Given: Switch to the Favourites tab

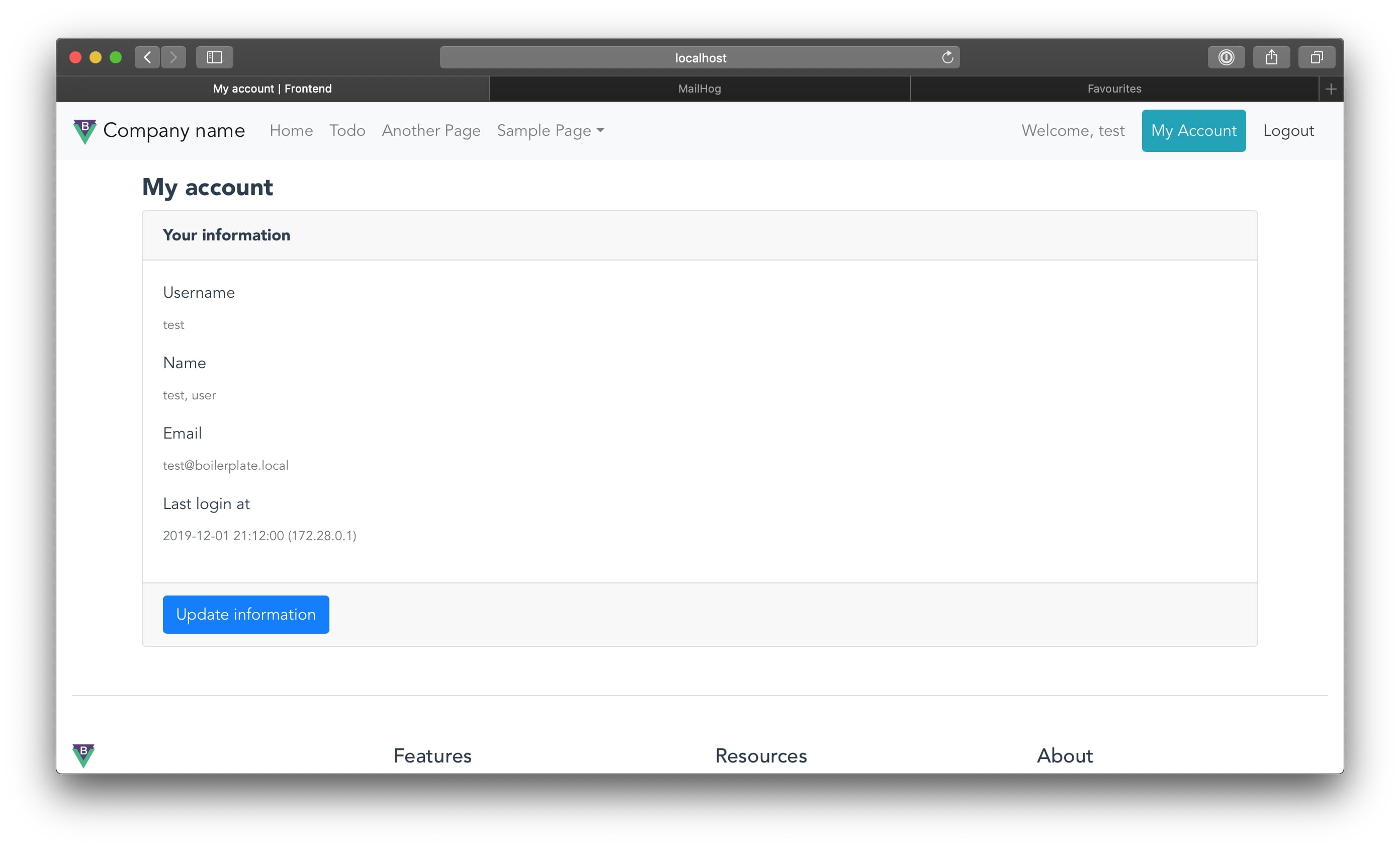Looking at the screenshot, I should (x=1114, y=89).
